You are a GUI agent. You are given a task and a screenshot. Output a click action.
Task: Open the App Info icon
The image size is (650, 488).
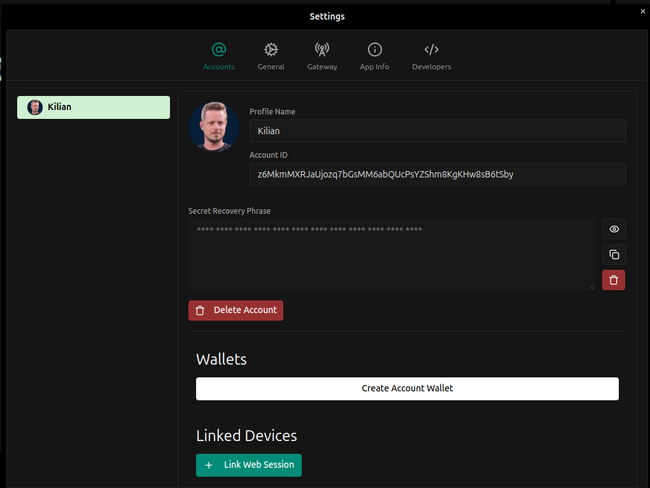pyautogui.click(x=375, y=49)
